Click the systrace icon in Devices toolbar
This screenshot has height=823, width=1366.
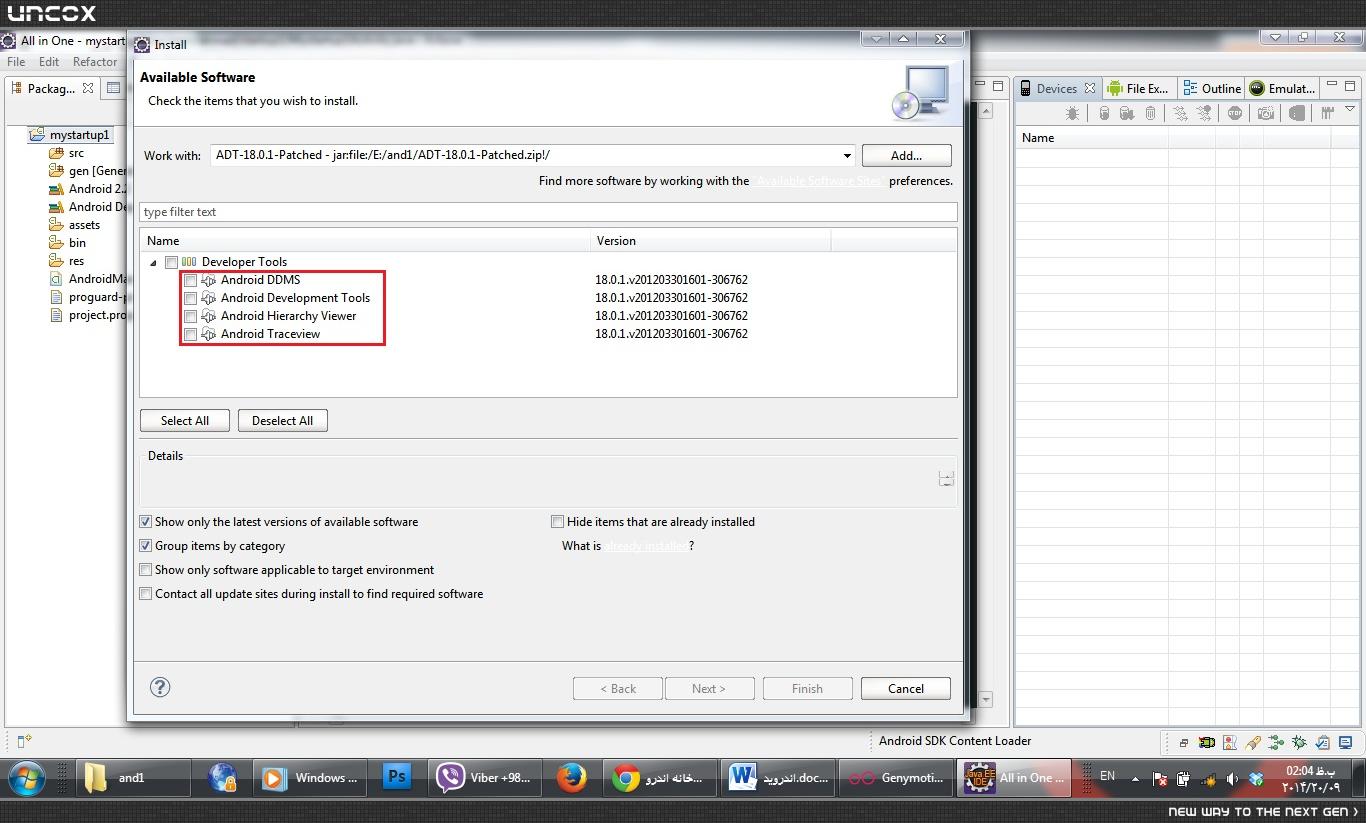click(1328, 114)
